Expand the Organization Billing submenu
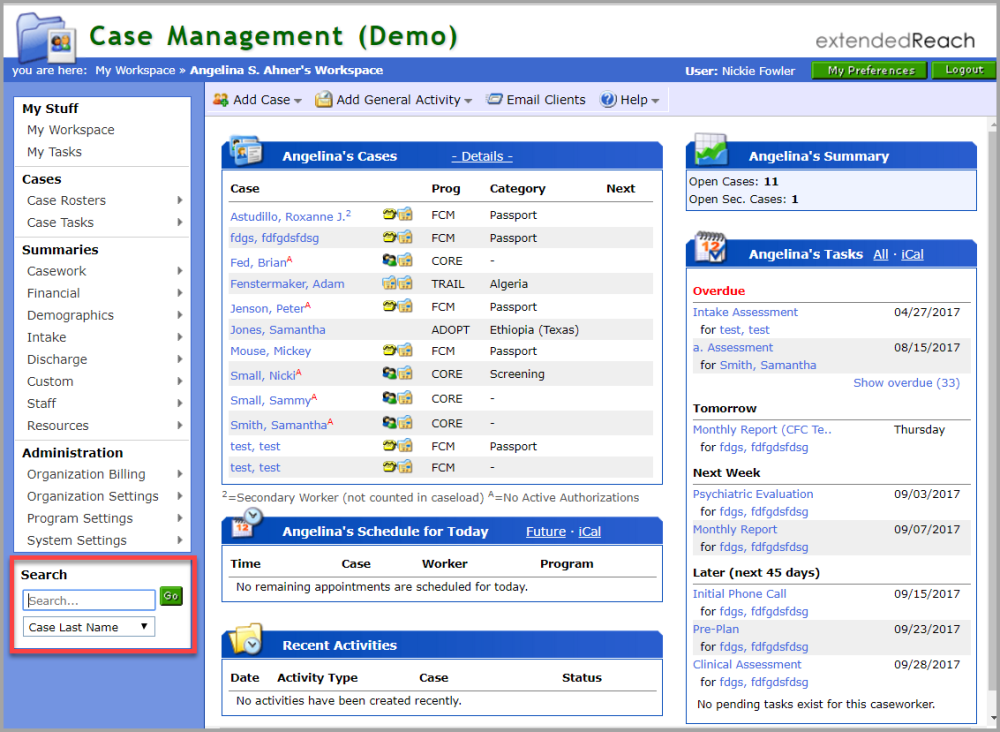This screenshot has height=732, width=1000. (180, 474)
